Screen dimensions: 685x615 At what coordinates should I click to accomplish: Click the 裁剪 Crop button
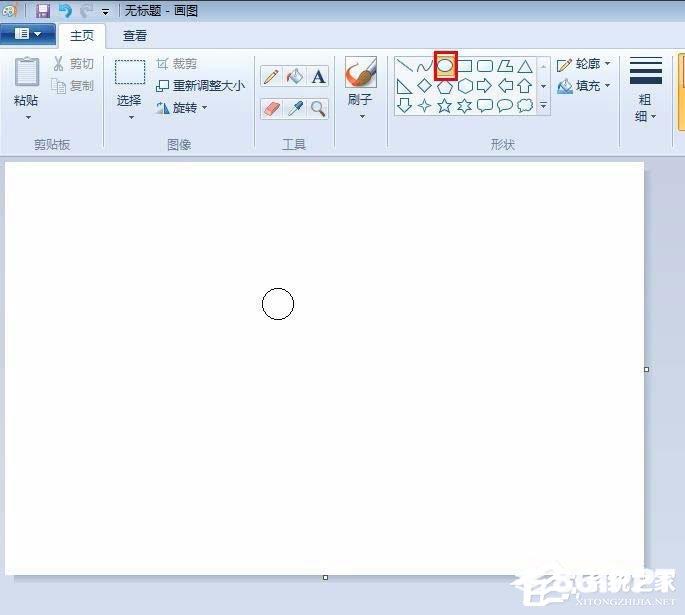point(177,64)
